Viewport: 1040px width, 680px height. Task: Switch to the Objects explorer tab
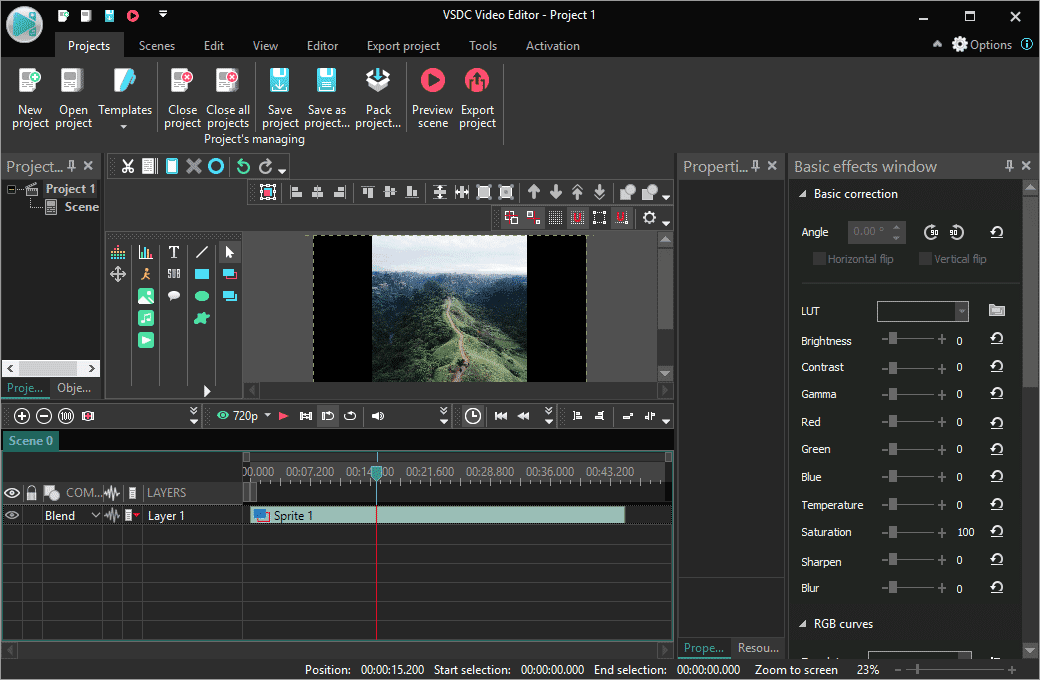(x=74, y=388)
